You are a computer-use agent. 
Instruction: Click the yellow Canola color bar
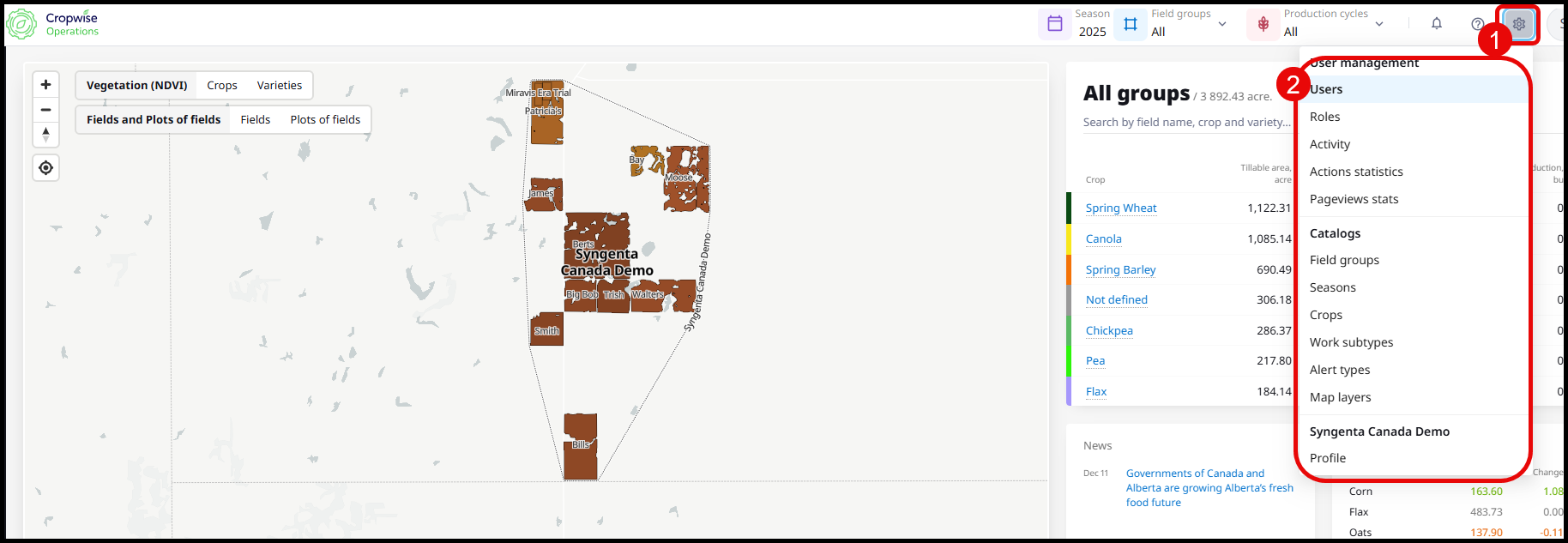(1069, 239)
